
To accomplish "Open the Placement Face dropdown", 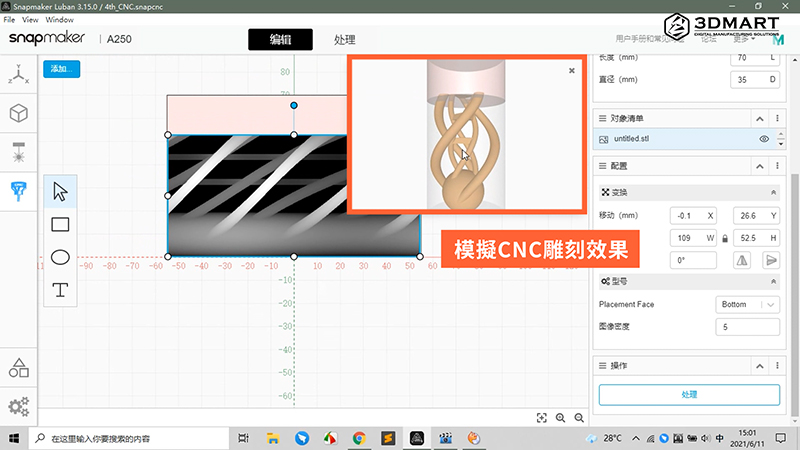I will coord(748,305).
